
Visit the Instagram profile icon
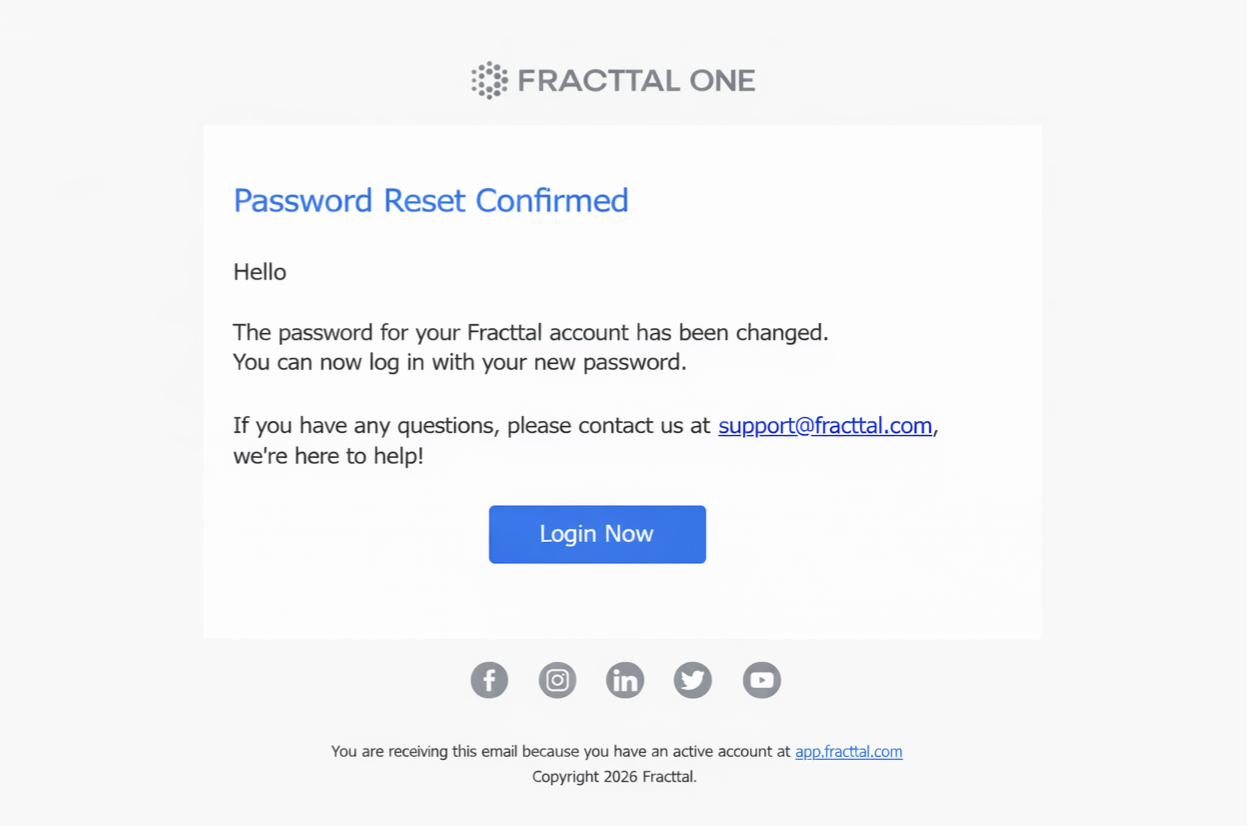tap(557, 680)
